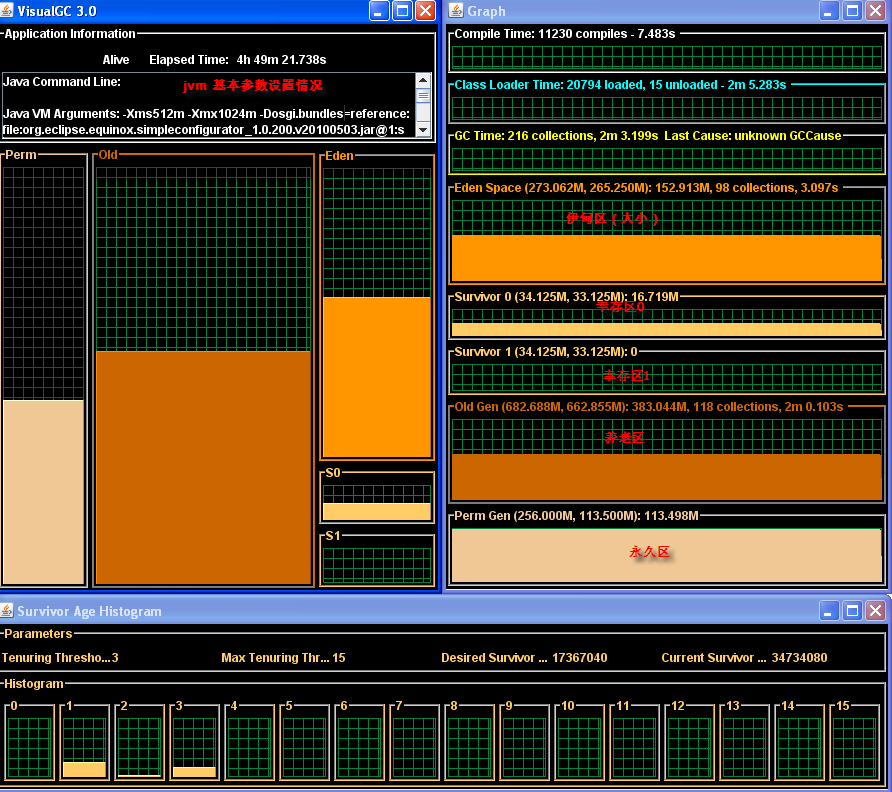
Task: Maximize the Survivor Age Histogram window
Action: (852, 610)
